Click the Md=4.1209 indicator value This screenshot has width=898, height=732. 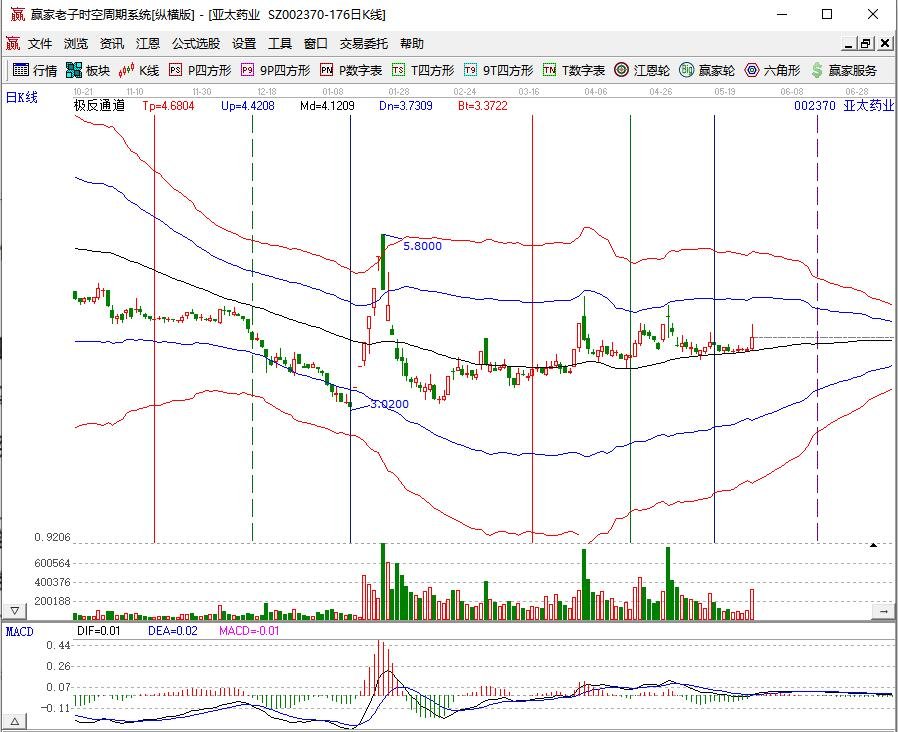click(327, 106)
